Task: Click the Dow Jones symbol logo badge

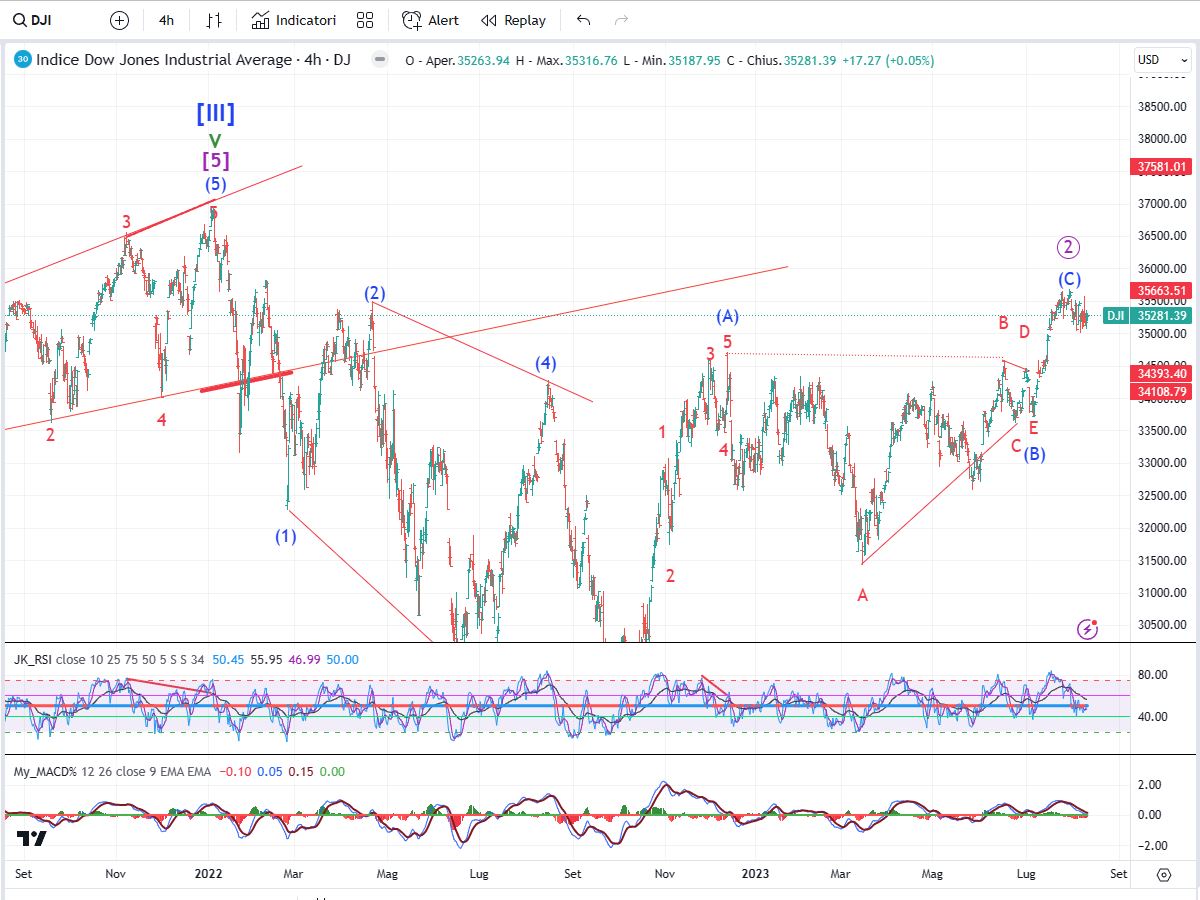Action: 22,60
